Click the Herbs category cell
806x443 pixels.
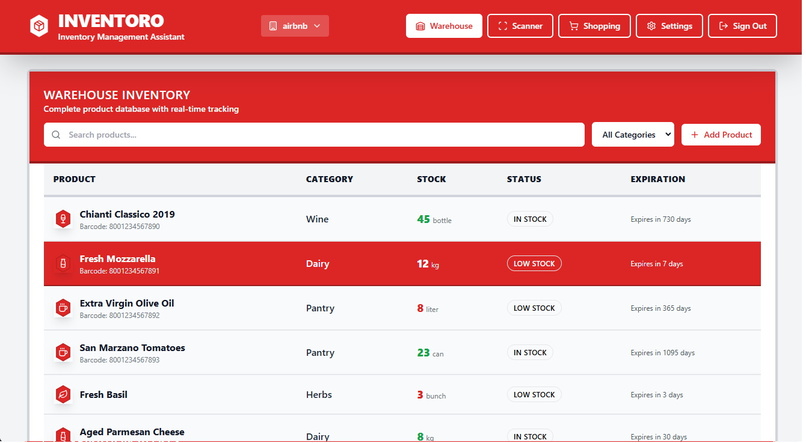(319, 395)
